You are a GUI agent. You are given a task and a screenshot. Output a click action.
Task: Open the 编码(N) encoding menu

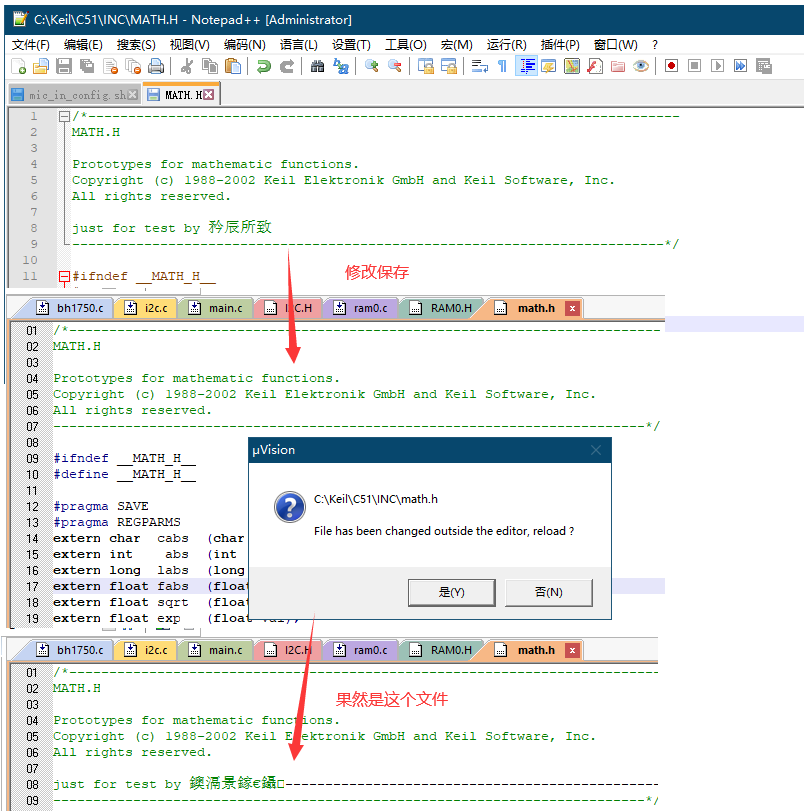[x=244, y=44]
